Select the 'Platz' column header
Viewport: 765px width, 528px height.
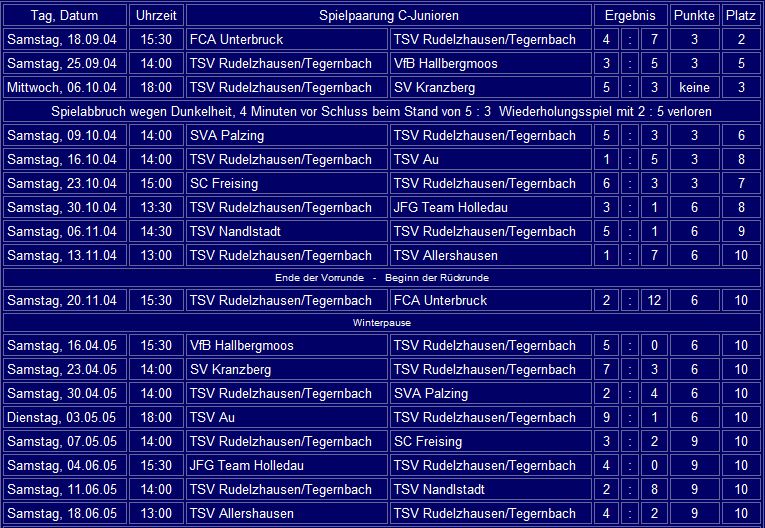point(741,16)
